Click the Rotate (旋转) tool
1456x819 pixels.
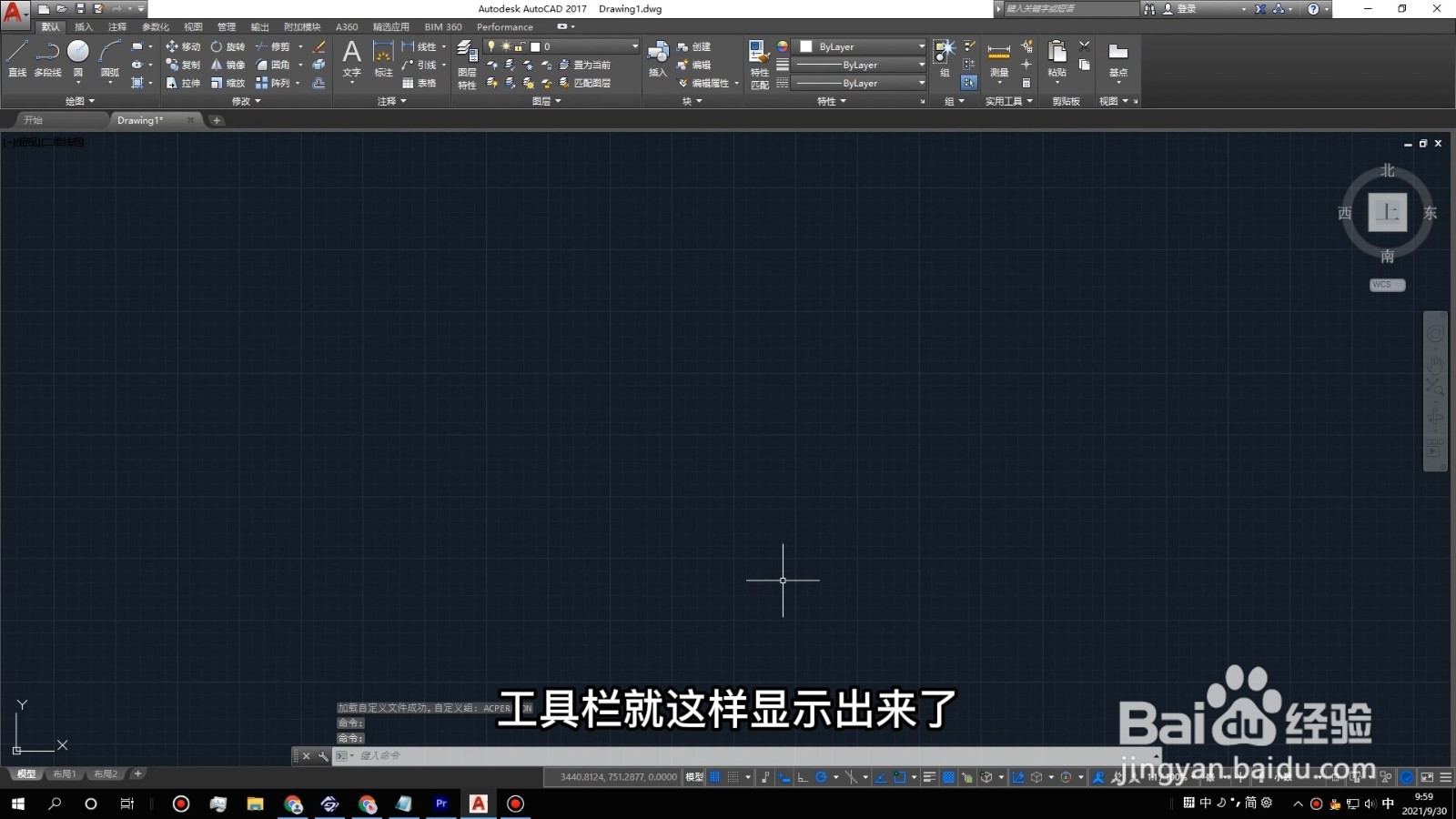pos(227,46)
